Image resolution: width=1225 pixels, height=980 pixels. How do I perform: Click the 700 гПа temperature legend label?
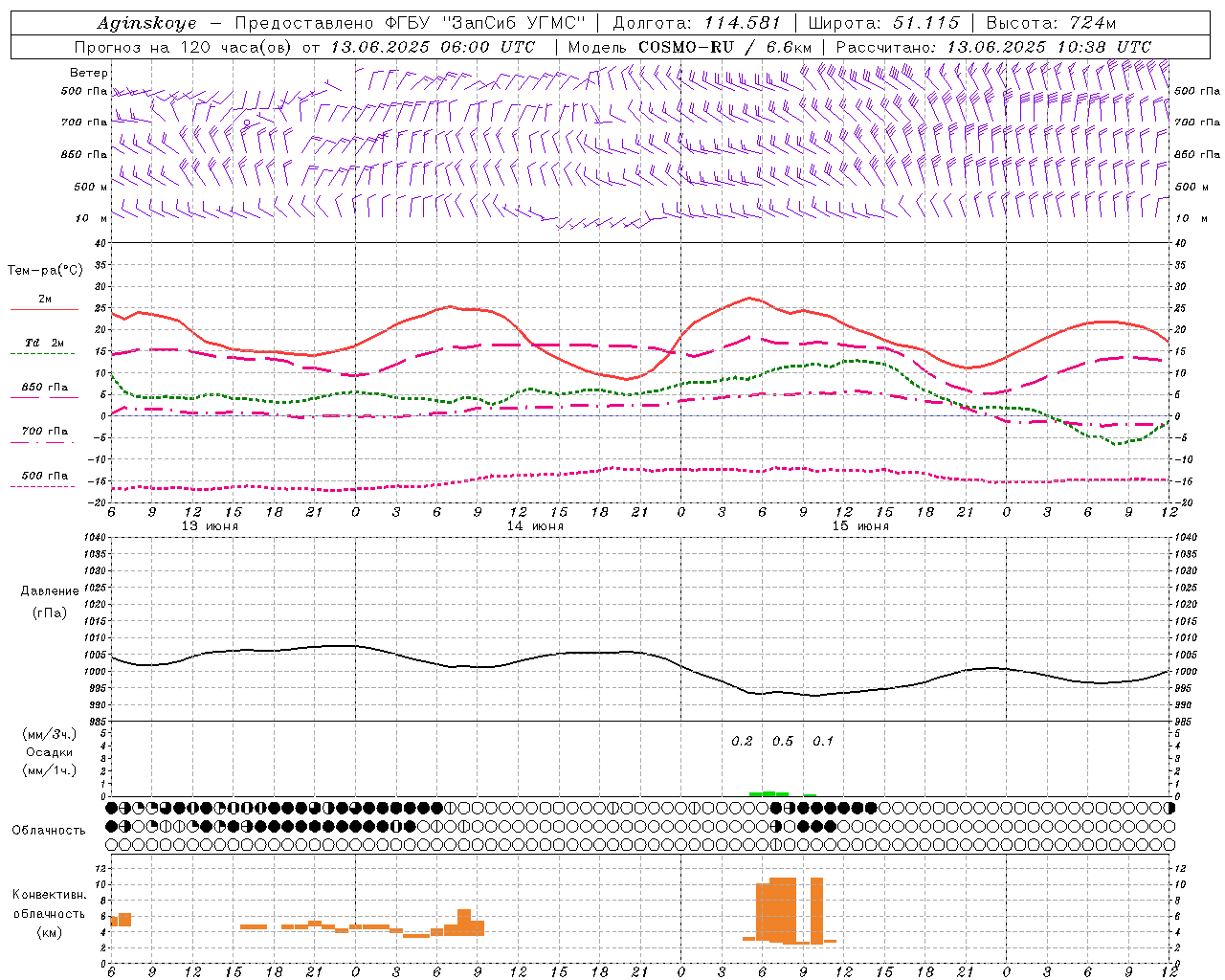(45, 432)
